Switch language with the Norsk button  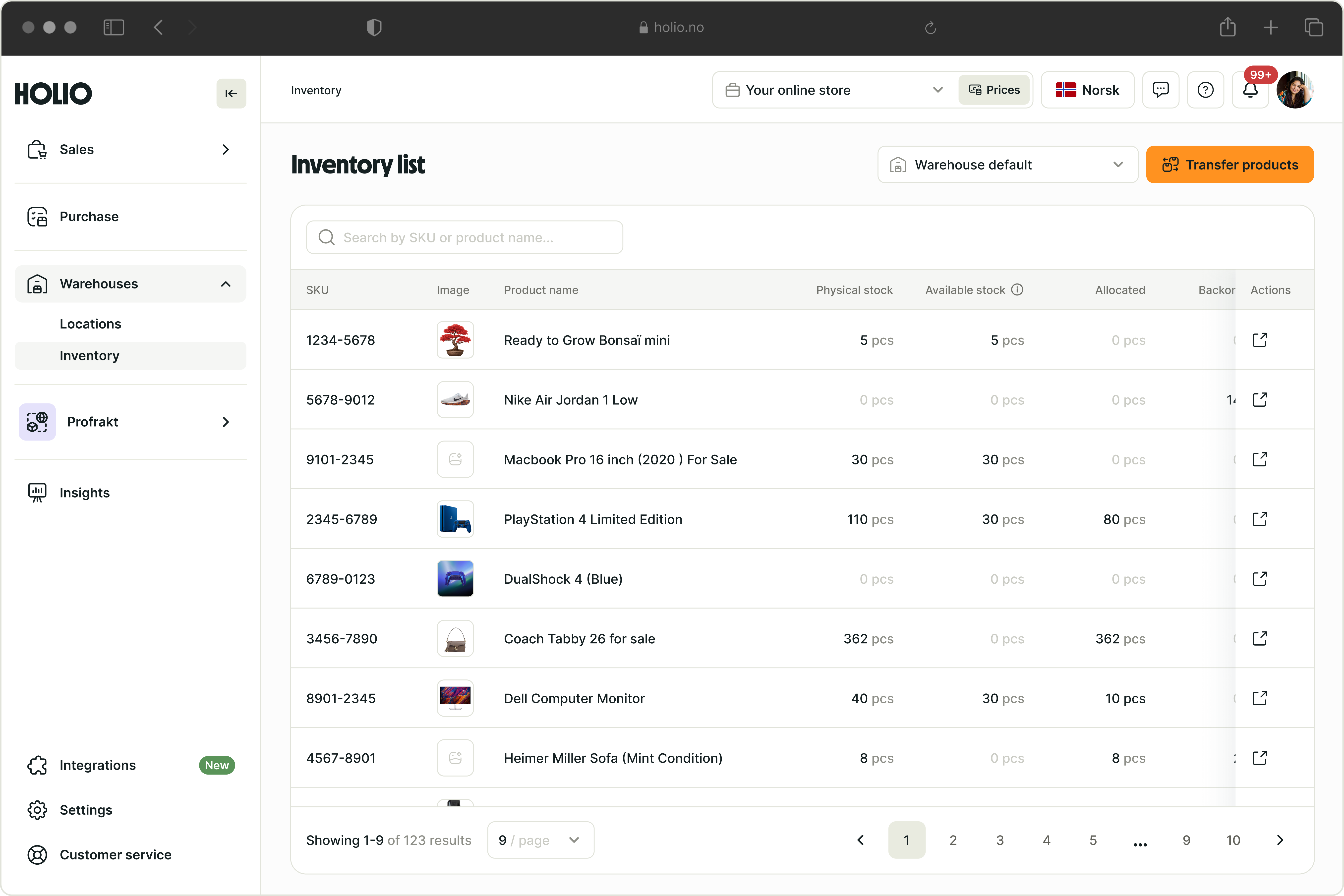1087,90
